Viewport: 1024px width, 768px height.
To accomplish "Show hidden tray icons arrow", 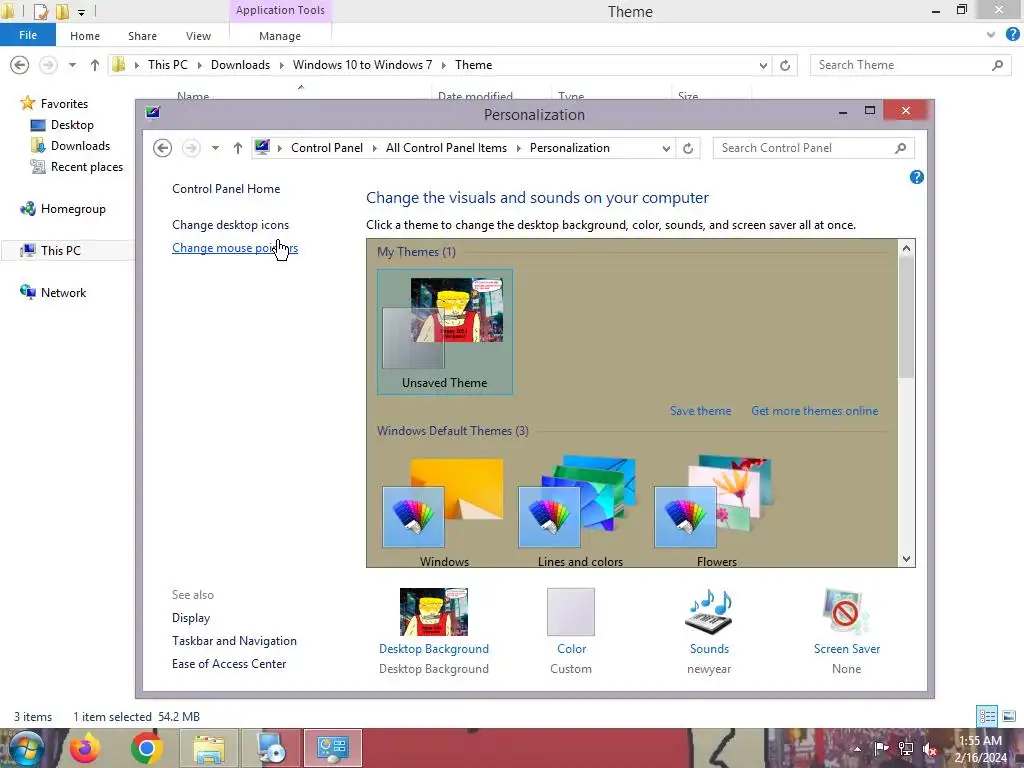I will [x=857, y=748].
